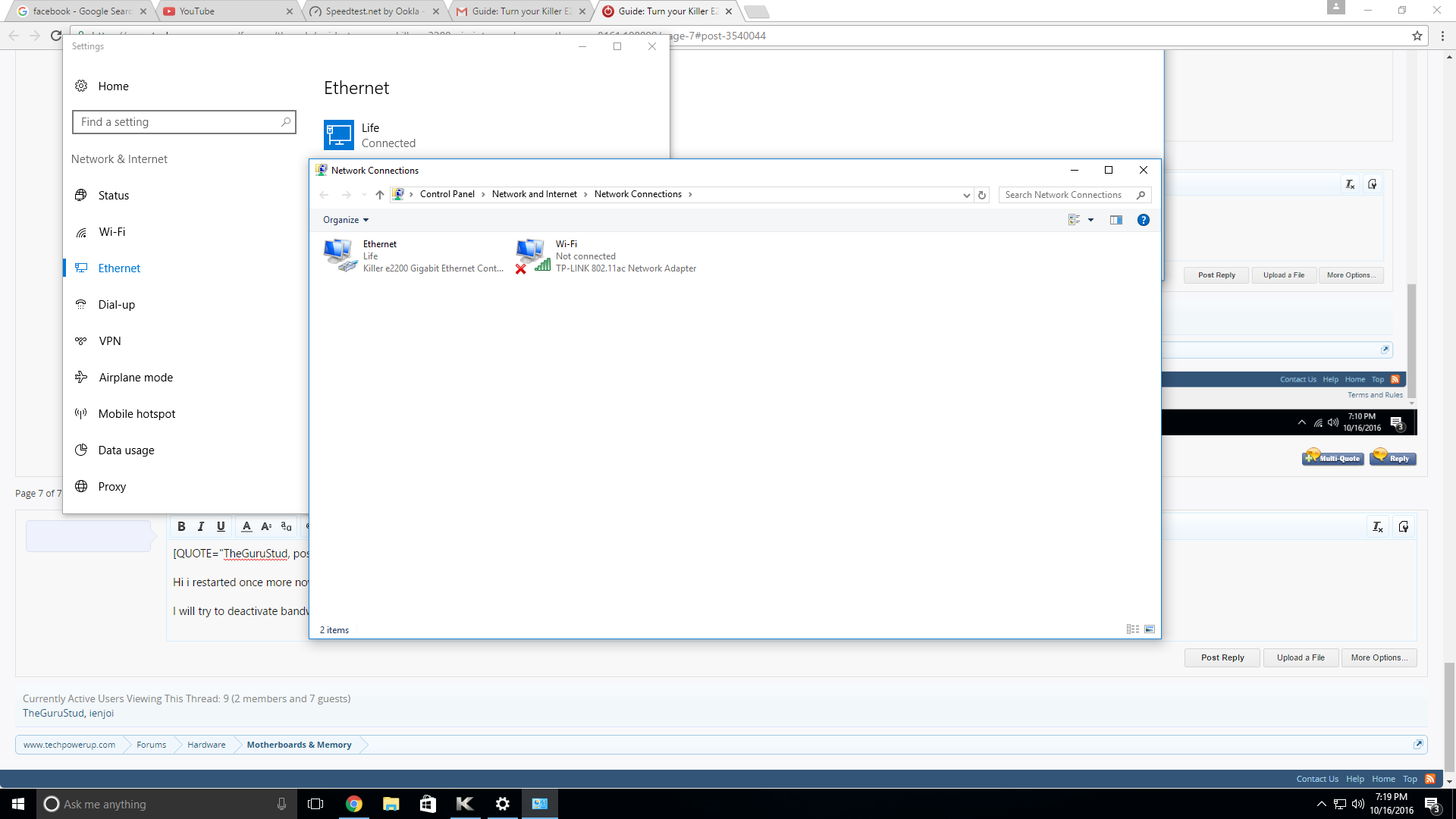
Task: Click the Life connected network icon
Action: click(x=339, y=135)
